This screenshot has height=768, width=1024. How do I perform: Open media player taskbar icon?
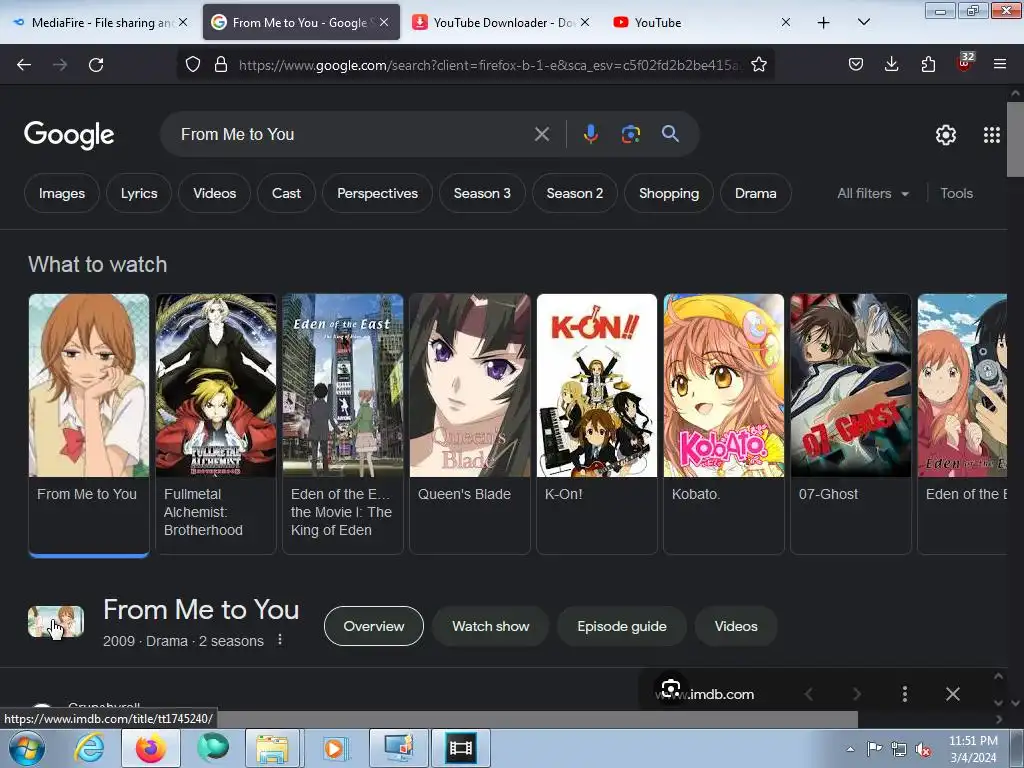pos(334,748)
